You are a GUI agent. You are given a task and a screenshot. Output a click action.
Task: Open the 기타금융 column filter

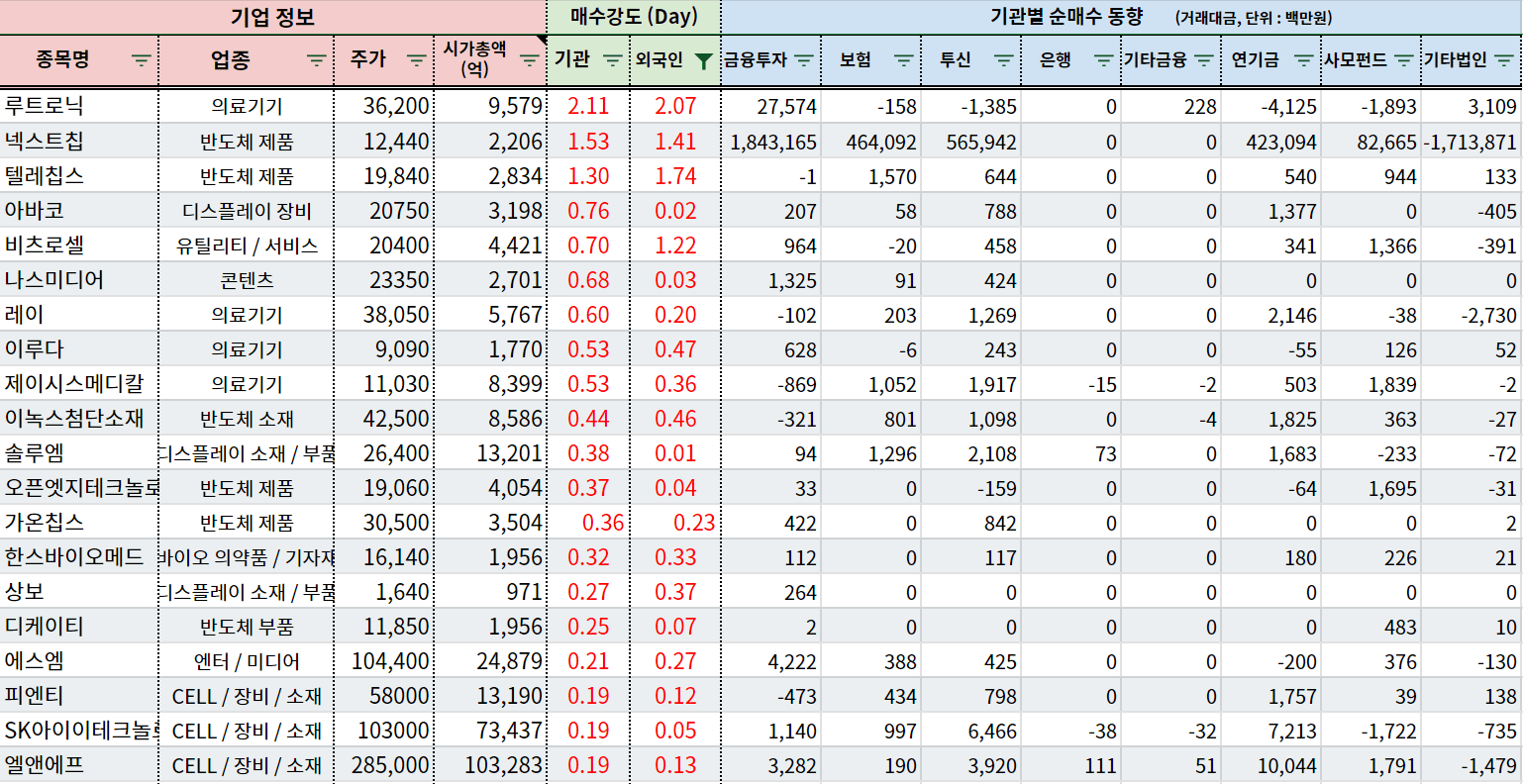[1204, 60]
